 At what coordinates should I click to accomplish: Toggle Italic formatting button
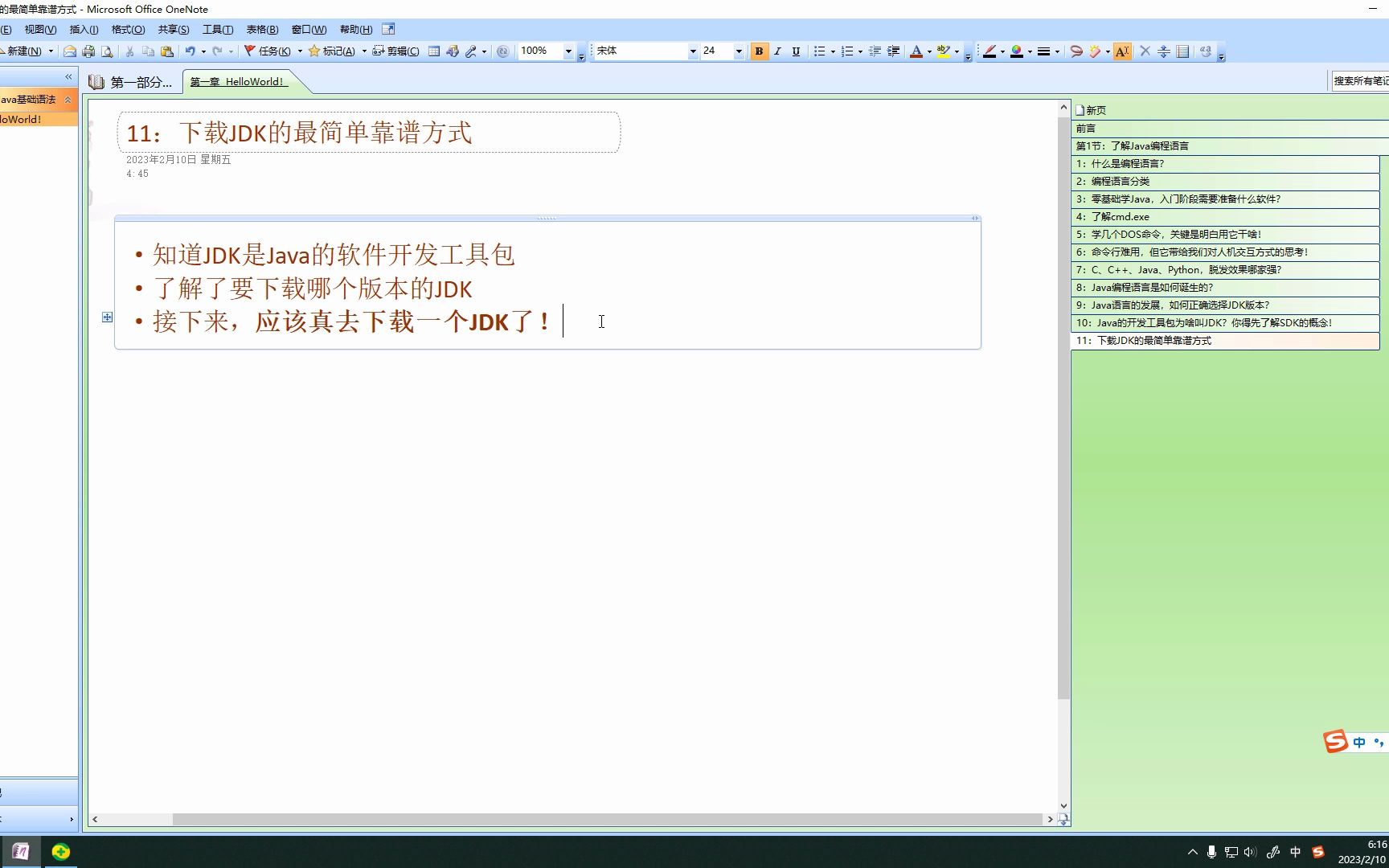click(777, 51)
